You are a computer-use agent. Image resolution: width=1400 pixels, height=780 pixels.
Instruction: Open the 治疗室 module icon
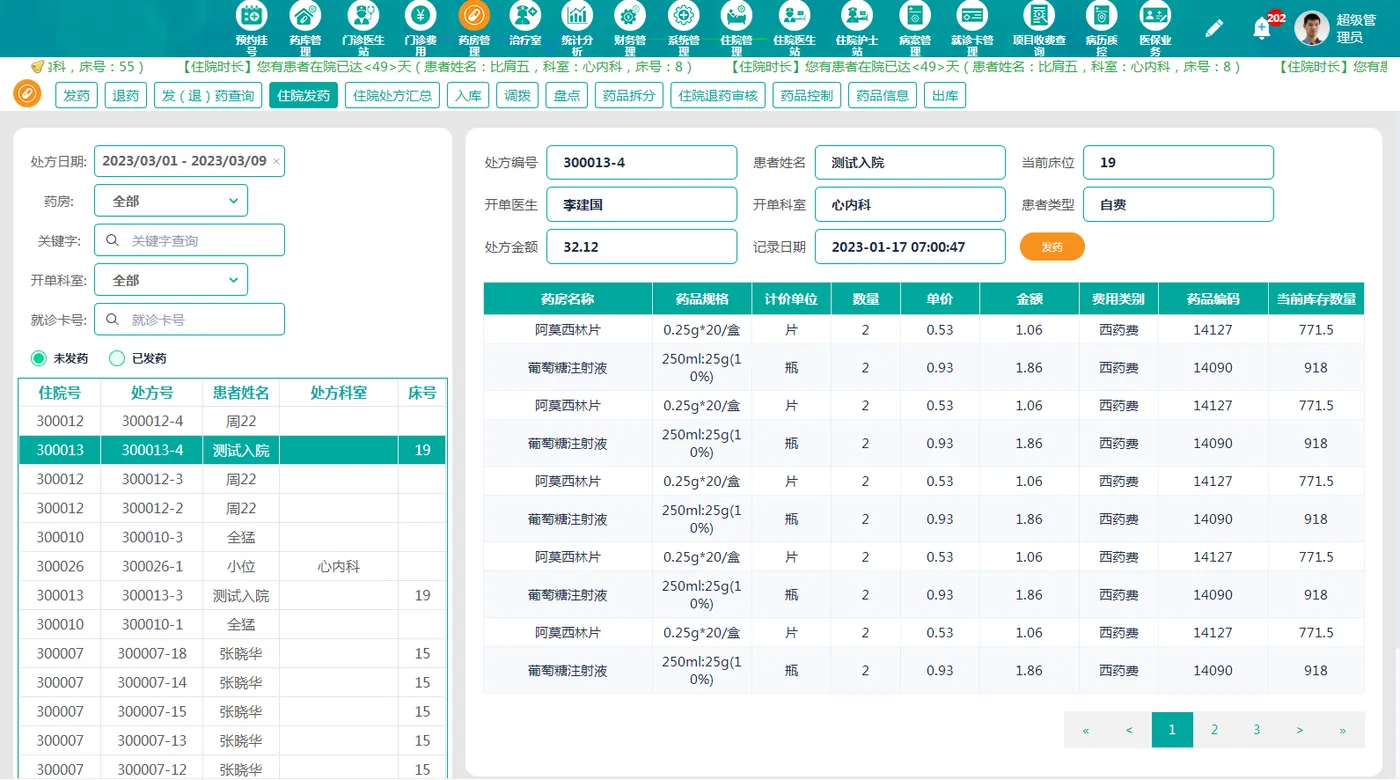tap(525, 16)
